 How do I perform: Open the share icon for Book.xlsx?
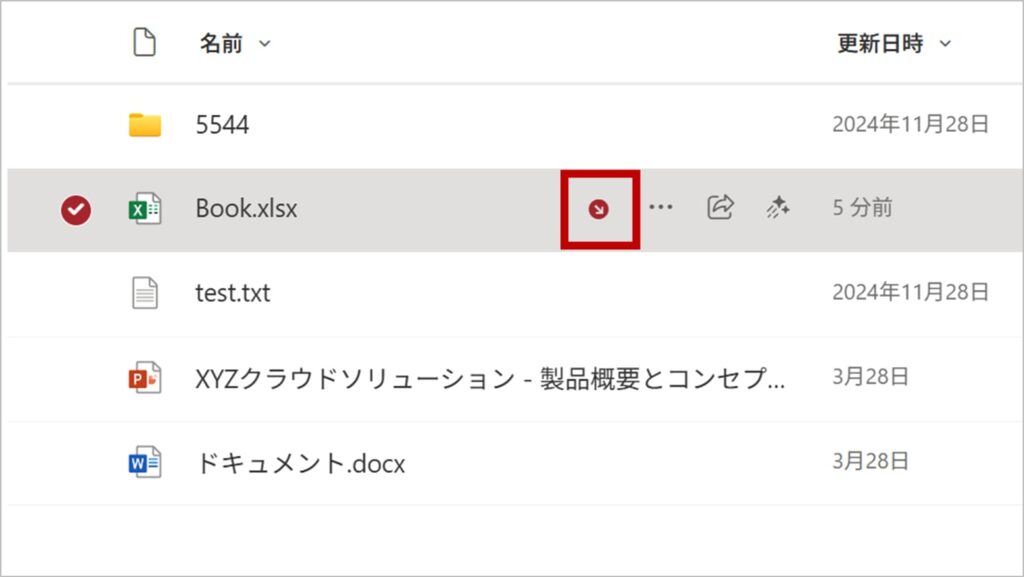click(x=720, y=207)
